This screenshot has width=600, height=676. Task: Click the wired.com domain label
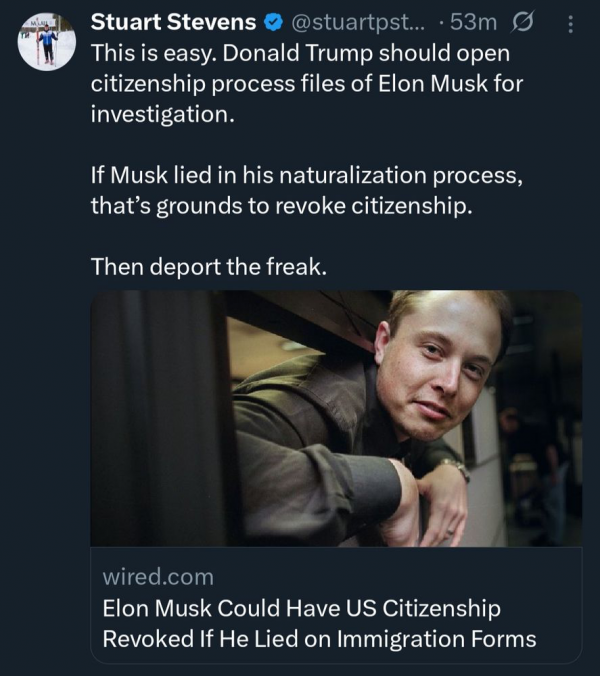(158, 576)
